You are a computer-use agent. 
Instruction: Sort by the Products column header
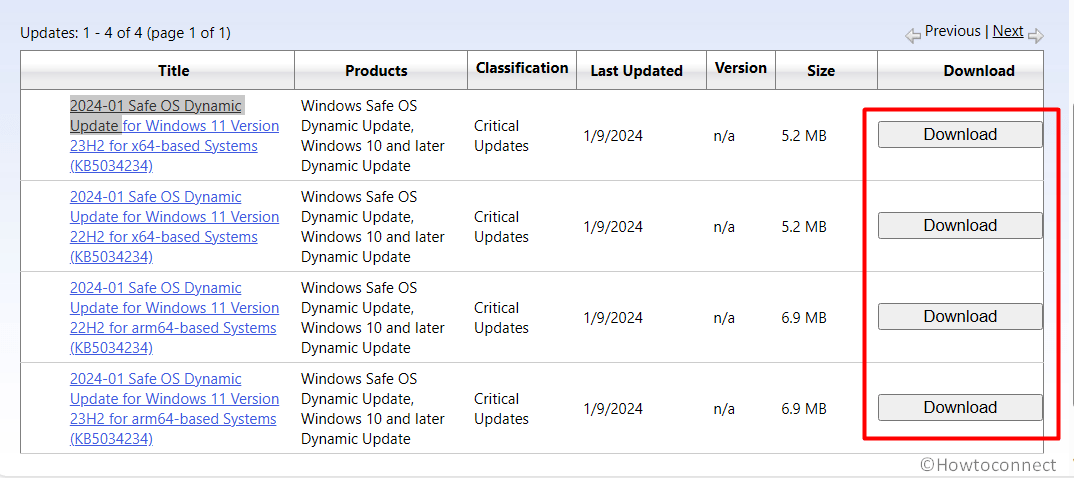click(376, 70)
